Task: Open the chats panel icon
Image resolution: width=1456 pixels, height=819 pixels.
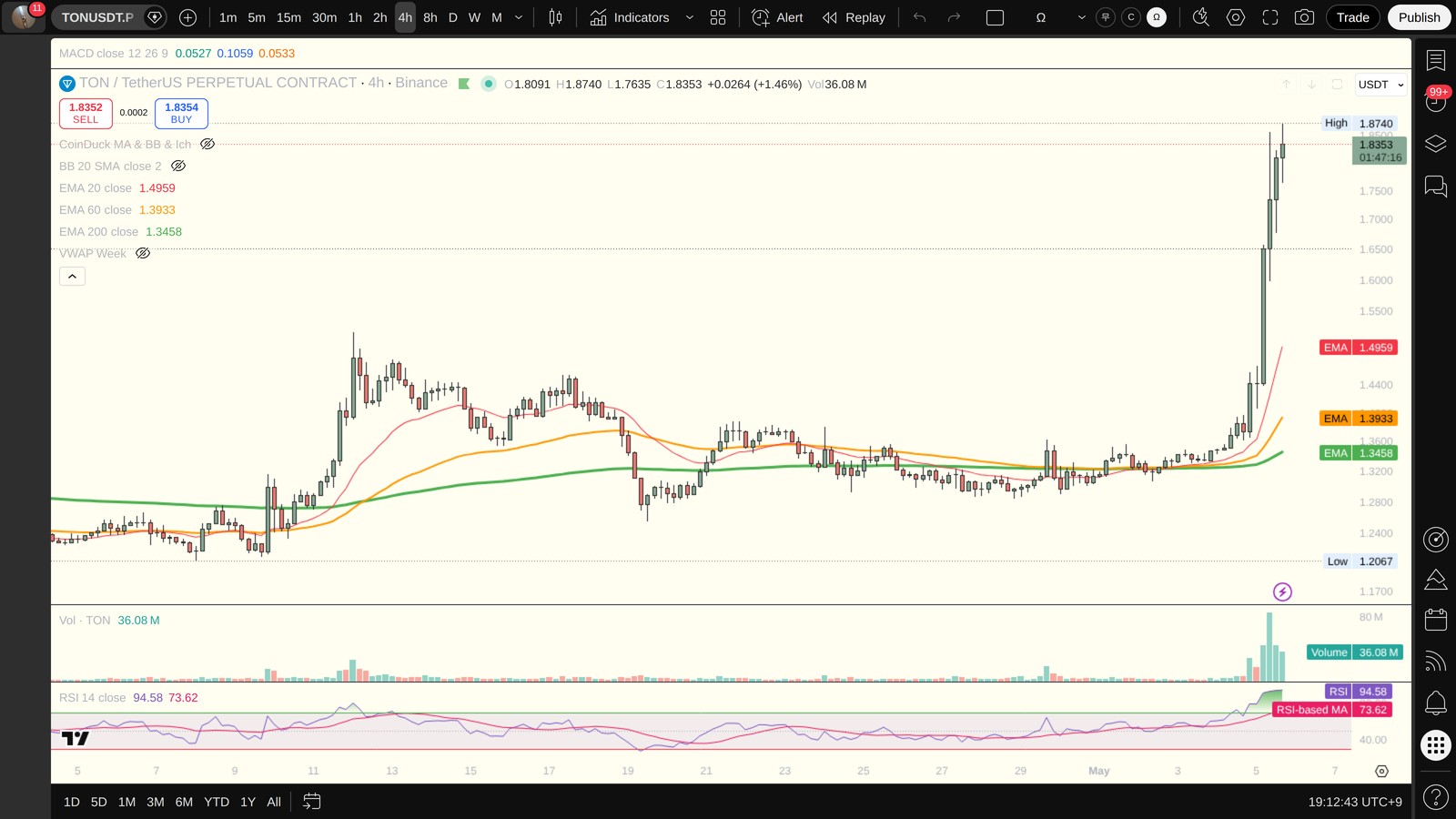Action: coord(1436,187)
